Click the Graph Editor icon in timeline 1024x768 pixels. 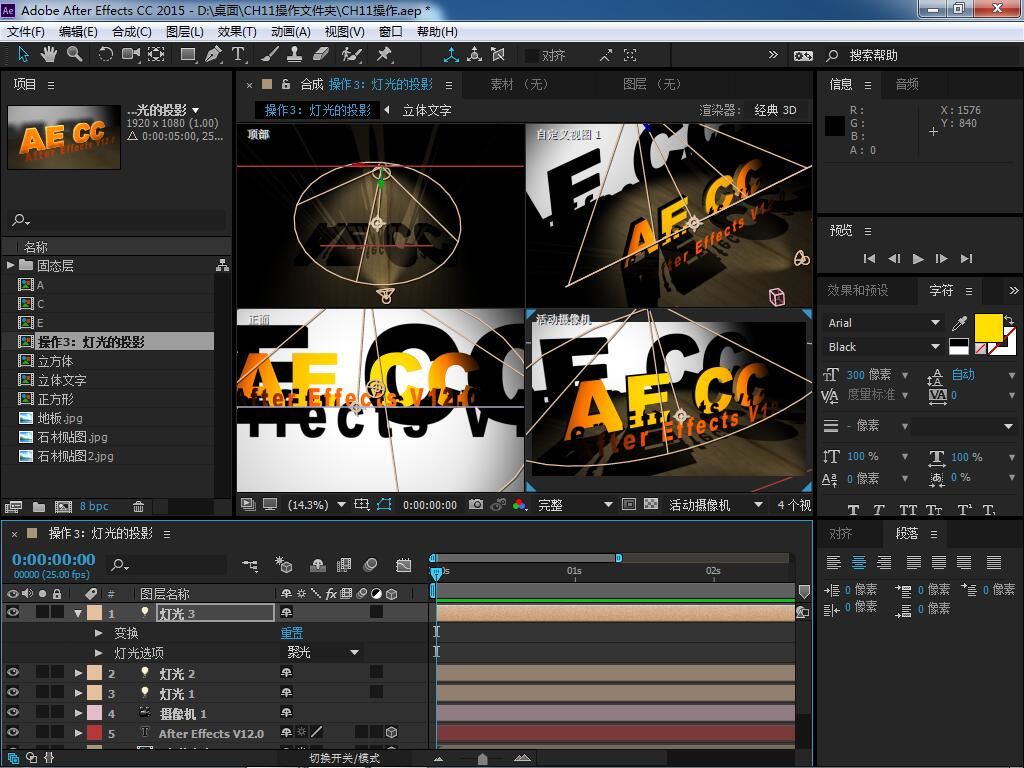point(404,566)
